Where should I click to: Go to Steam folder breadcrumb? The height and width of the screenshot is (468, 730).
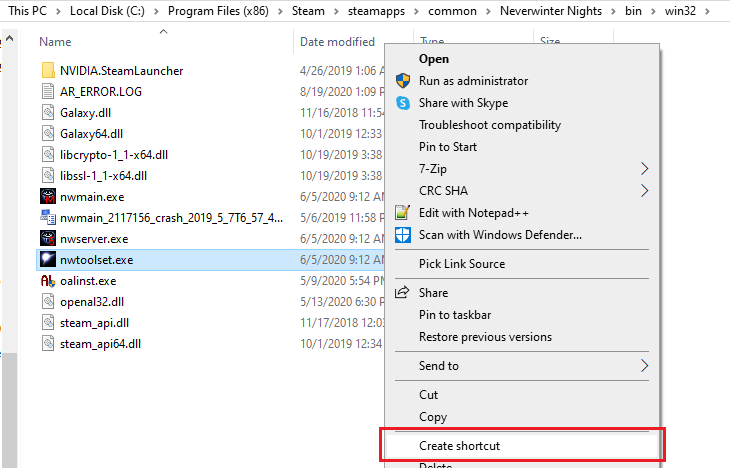click(x=308, y=11)
